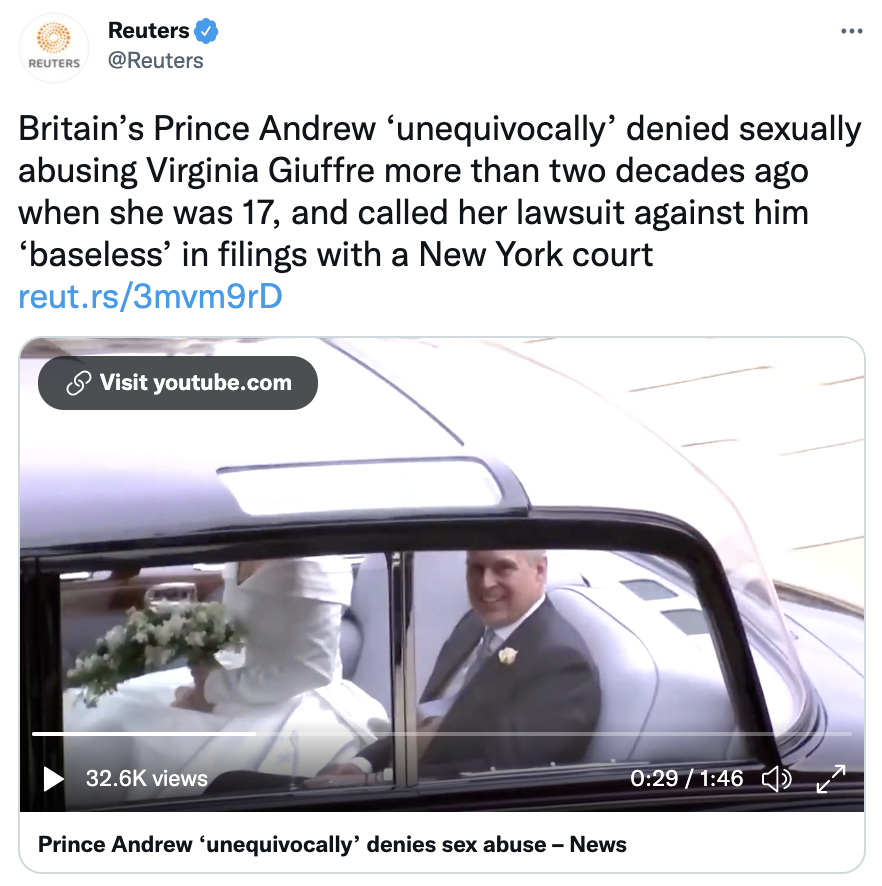Click the Visit youtube.com button
Image resolution: width=882 pixels, height=886 pixels.
[178, 383]
